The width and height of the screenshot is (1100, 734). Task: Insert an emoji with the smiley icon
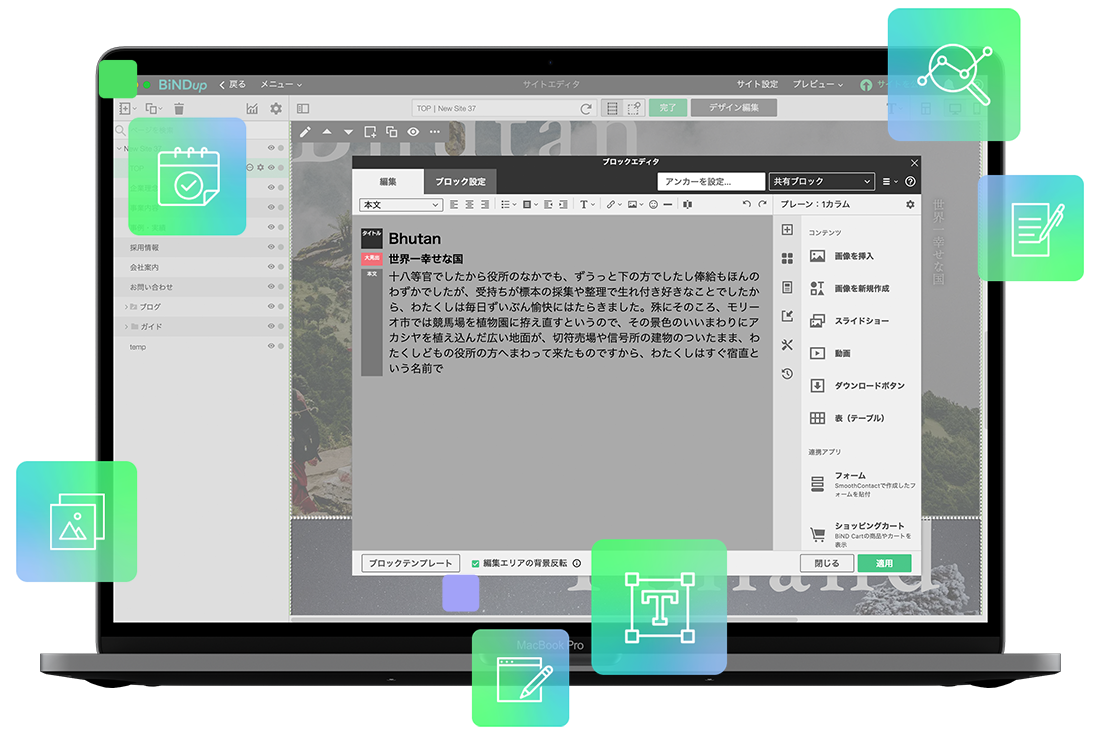[653, 204]
